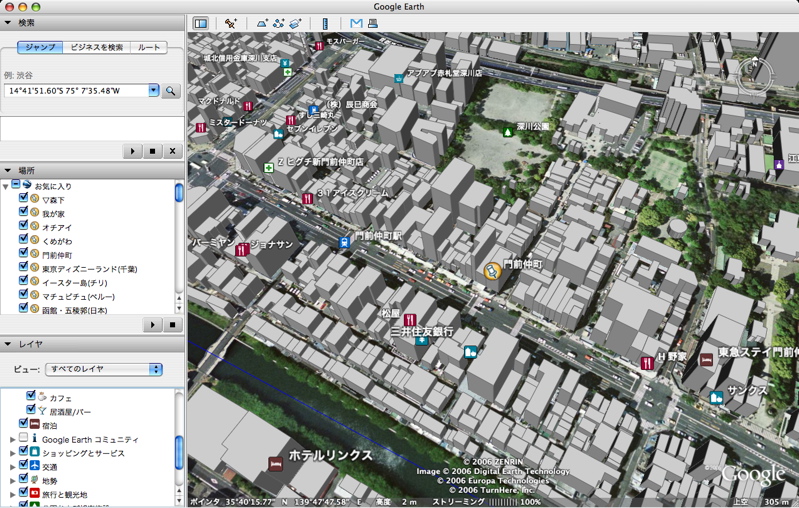This screenshot has height=508, width=799.
Task: Click the 門前仲町駅 station icon on map
Action: (x=345, y=242)
